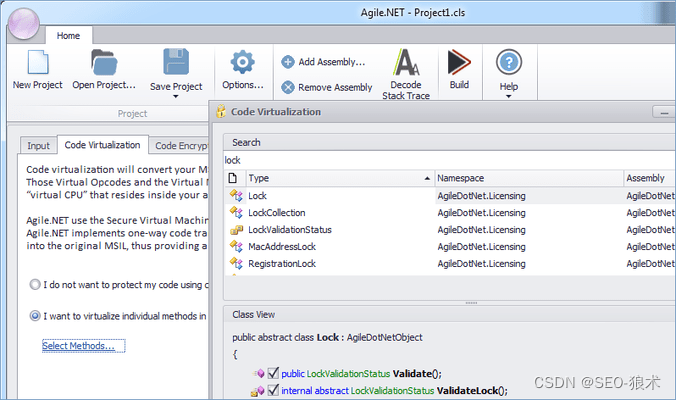676x400 pixels.
Task: Click the Add Assembly plus icon
Action: click(x=288, y=62)
